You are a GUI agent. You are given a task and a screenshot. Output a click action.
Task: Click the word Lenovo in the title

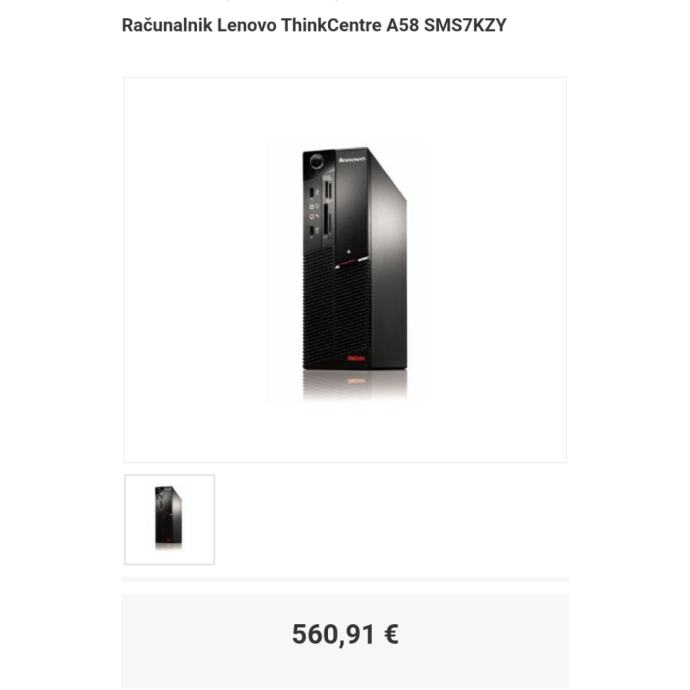pos(247,25)
